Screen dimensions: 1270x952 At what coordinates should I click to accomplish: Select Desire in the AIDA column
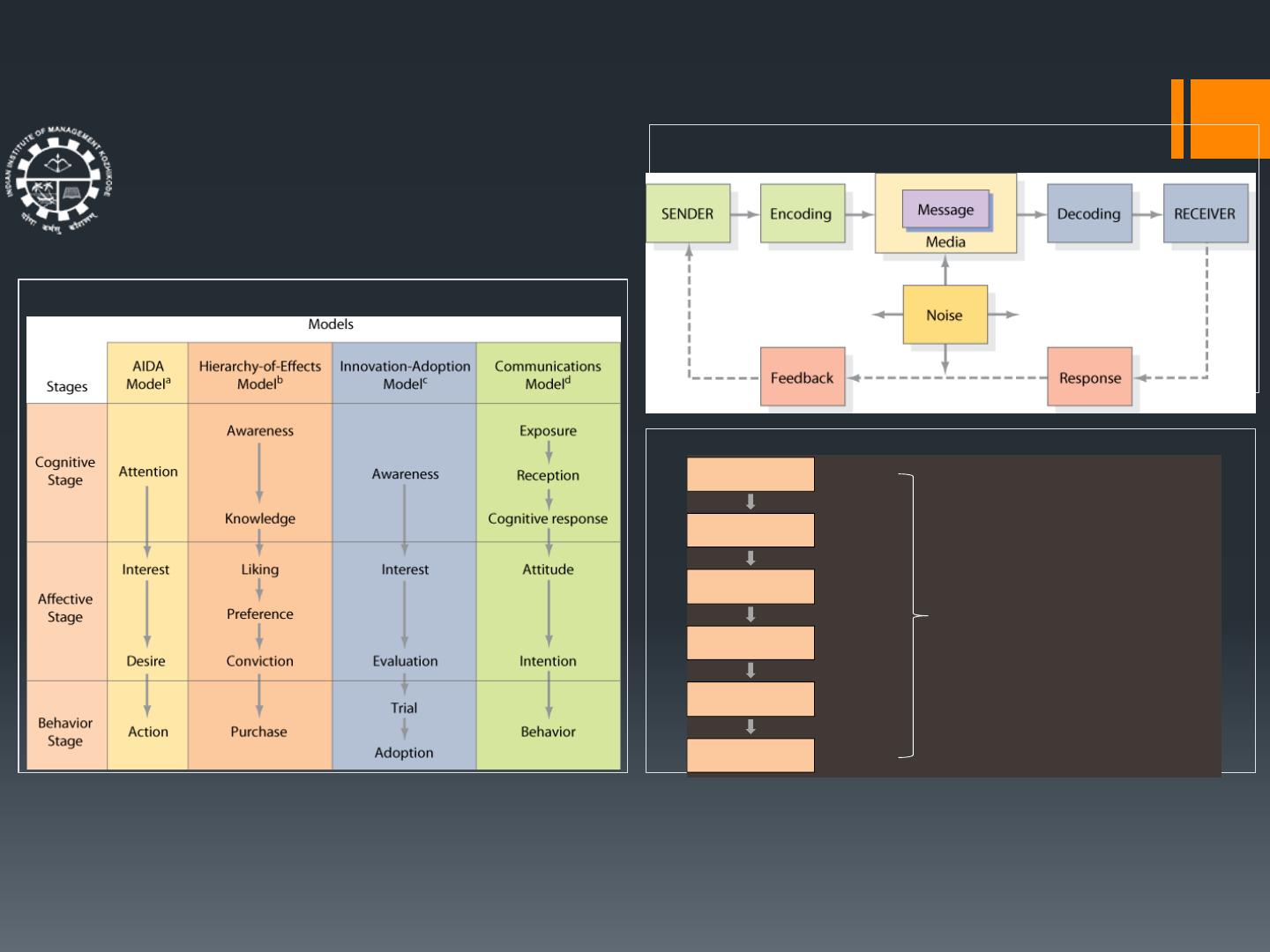(146, 661)
